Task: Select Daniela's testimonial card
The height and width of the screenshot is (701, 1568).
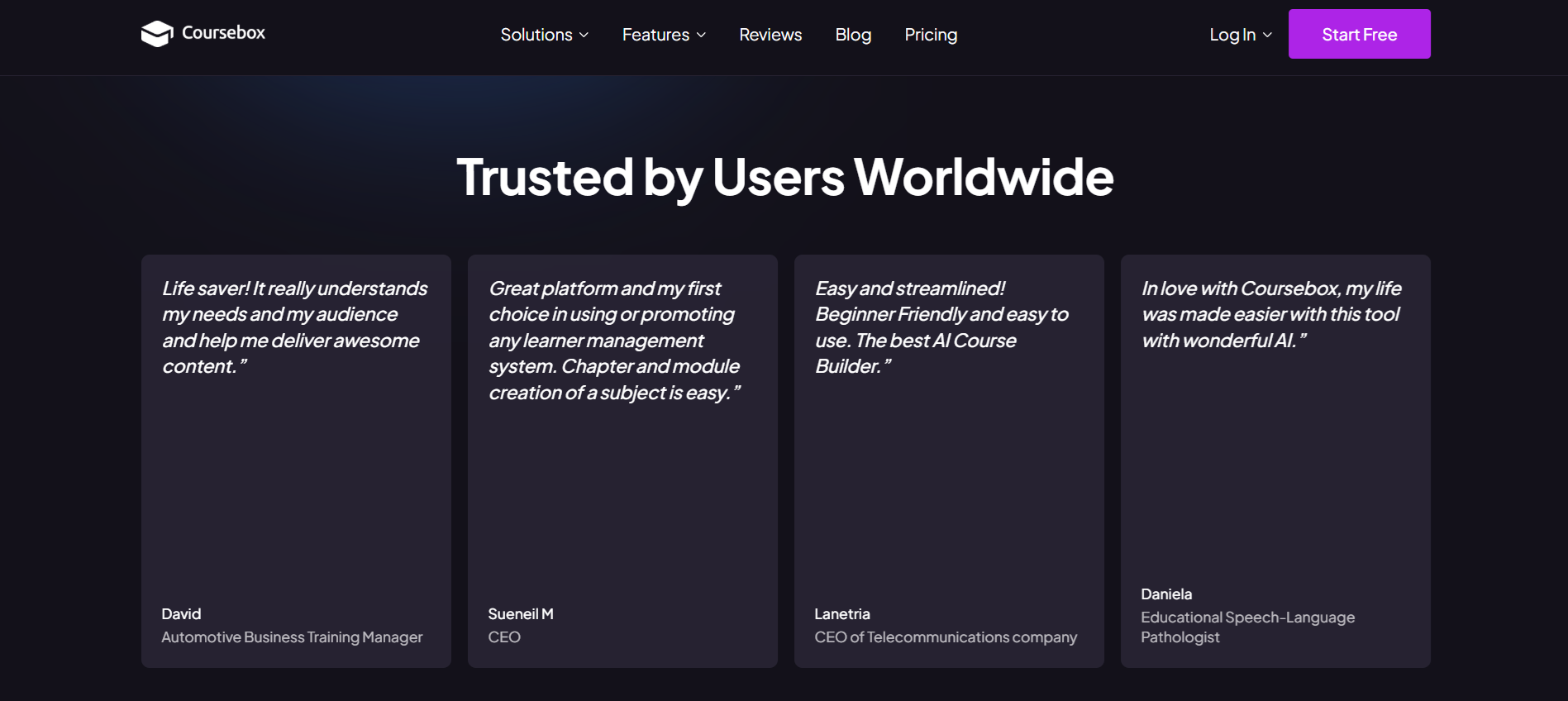Action: coord(1275,461)
